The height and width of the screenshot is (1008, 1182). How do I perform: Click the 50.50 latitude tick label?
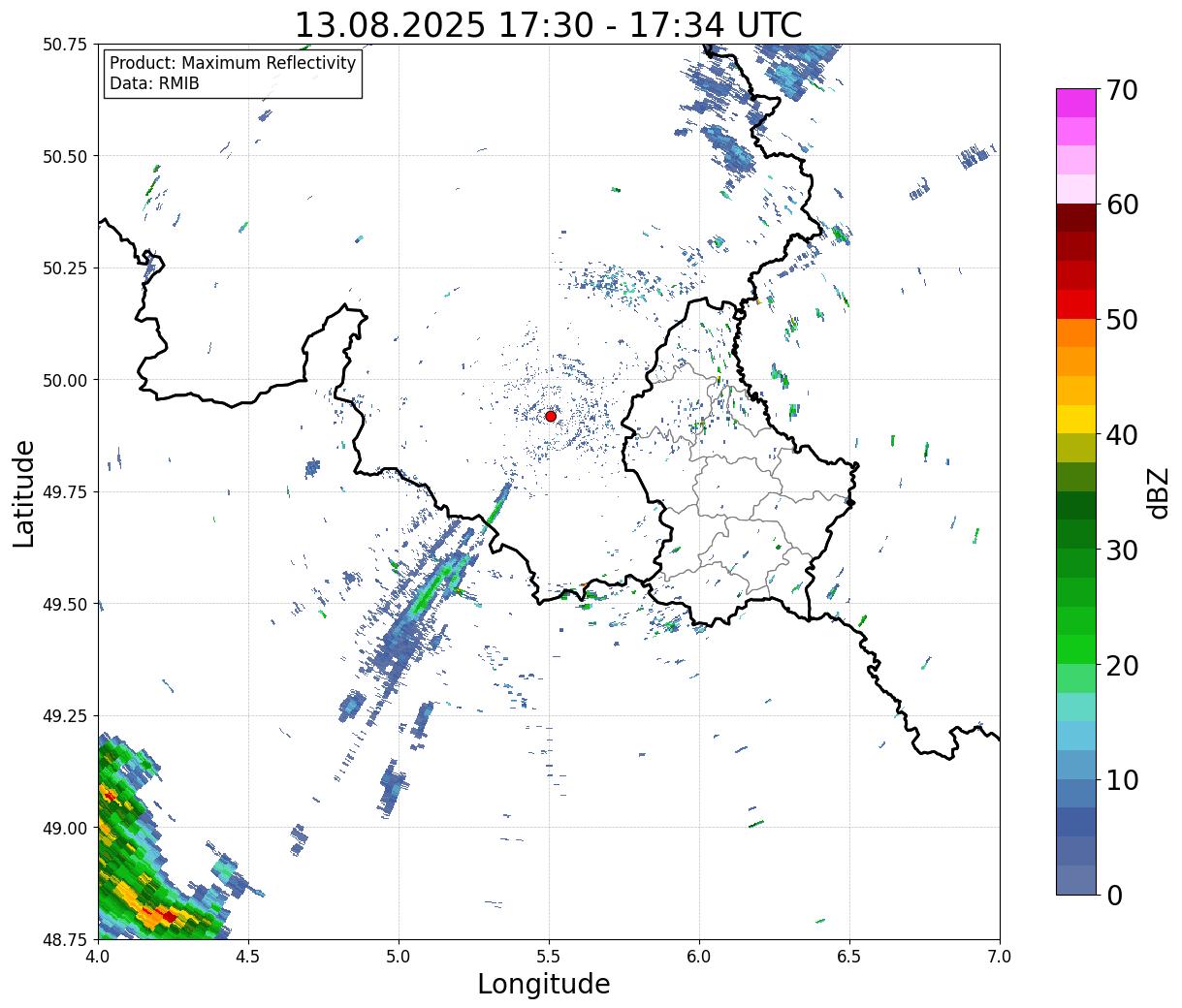coord(65,156)
